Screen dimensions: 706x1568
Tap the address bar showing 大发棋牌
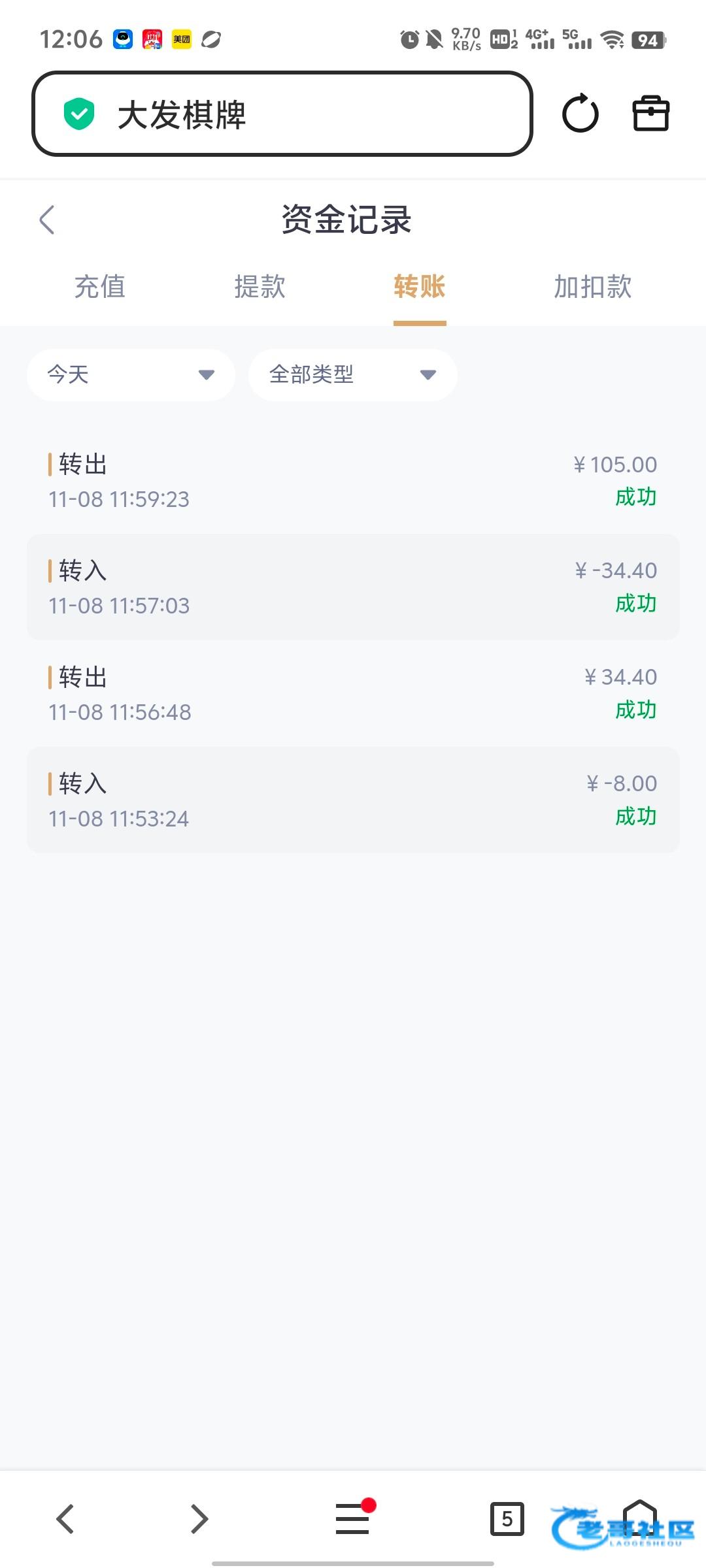[x=282, y=114]
